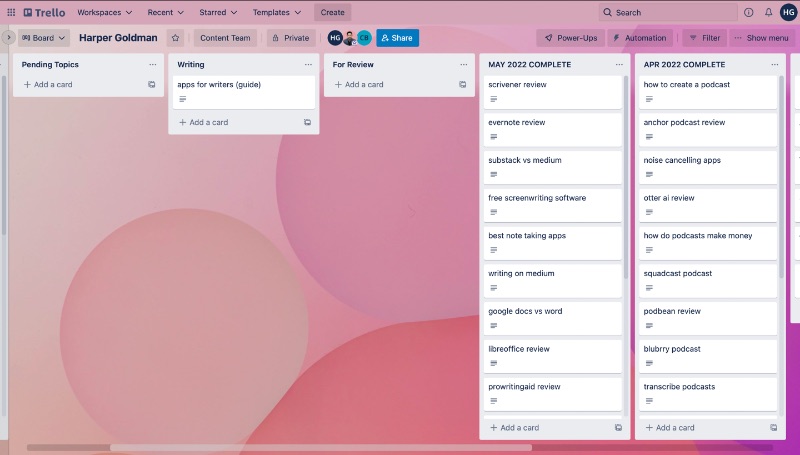The image size is (800, 455).
Task: Click description icon on otter ai review card
Action: click(649, 212)
